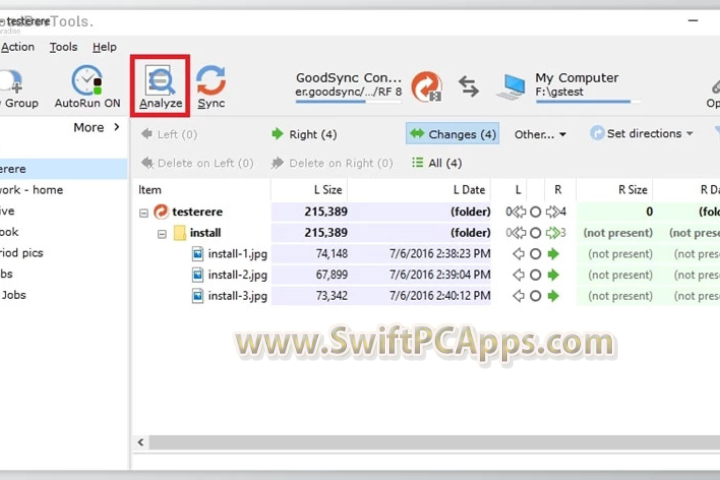The height and width of the screenshot is (480, 720).
Task: Set install-3.jpg direction to left arrow
Action: 518,296
